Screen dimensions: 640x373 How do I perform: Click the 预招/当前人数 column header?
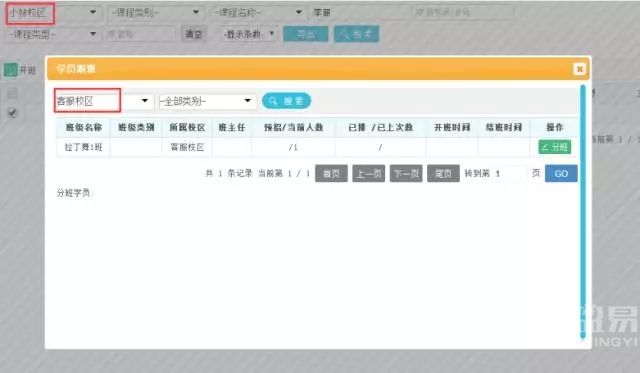pos(293,127)
